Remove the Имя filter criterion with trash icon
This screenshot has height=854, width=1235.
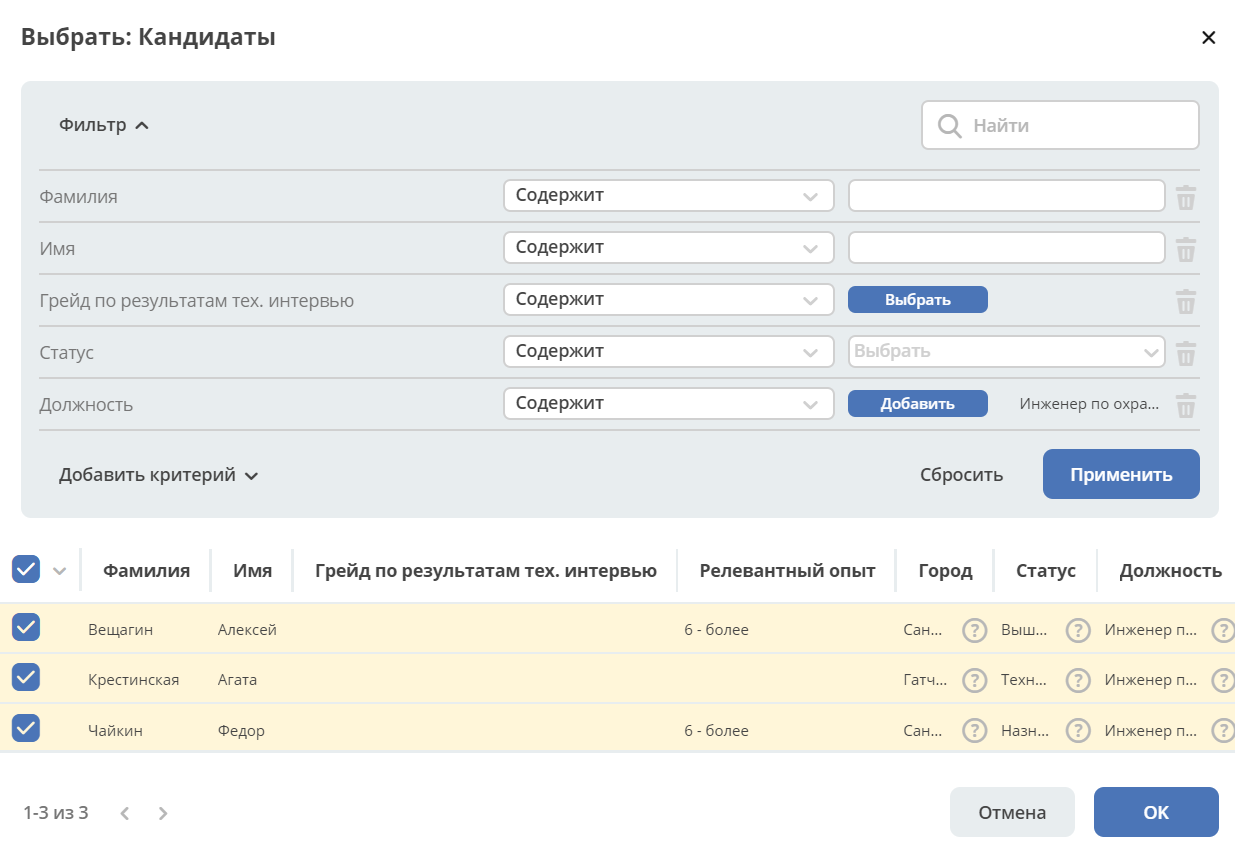[x=1185, y=249]
